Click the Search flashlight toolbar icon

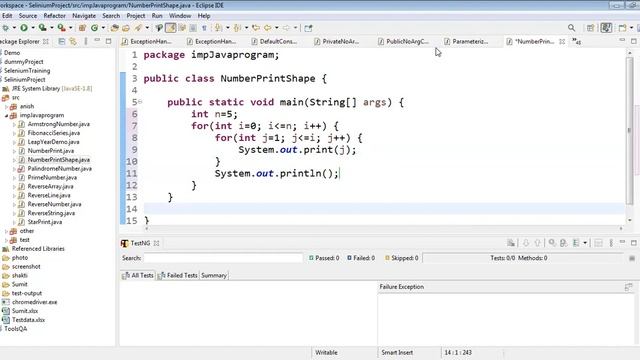(138, 28)
